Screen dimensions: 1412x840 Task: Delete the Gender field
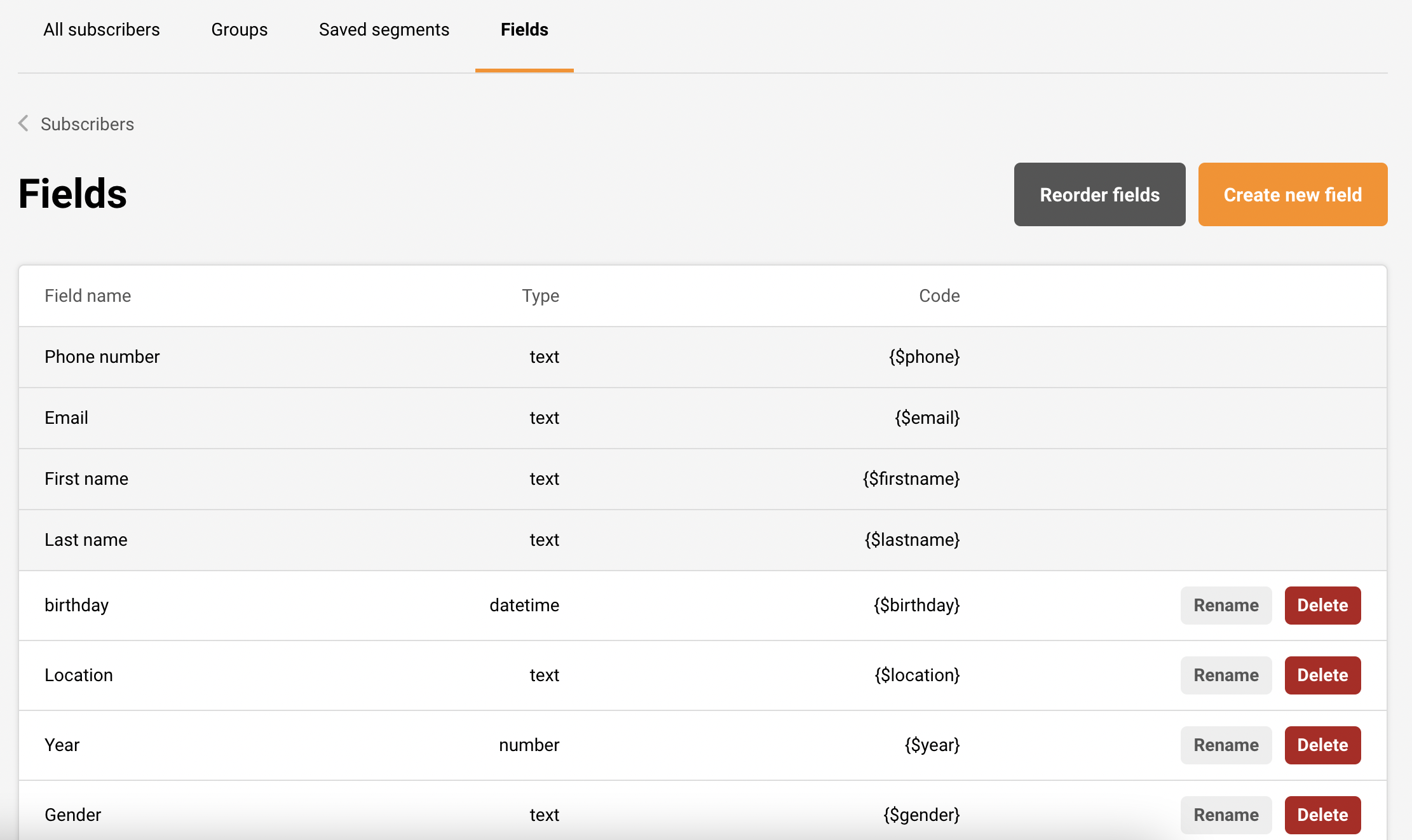click(1322, 815)
